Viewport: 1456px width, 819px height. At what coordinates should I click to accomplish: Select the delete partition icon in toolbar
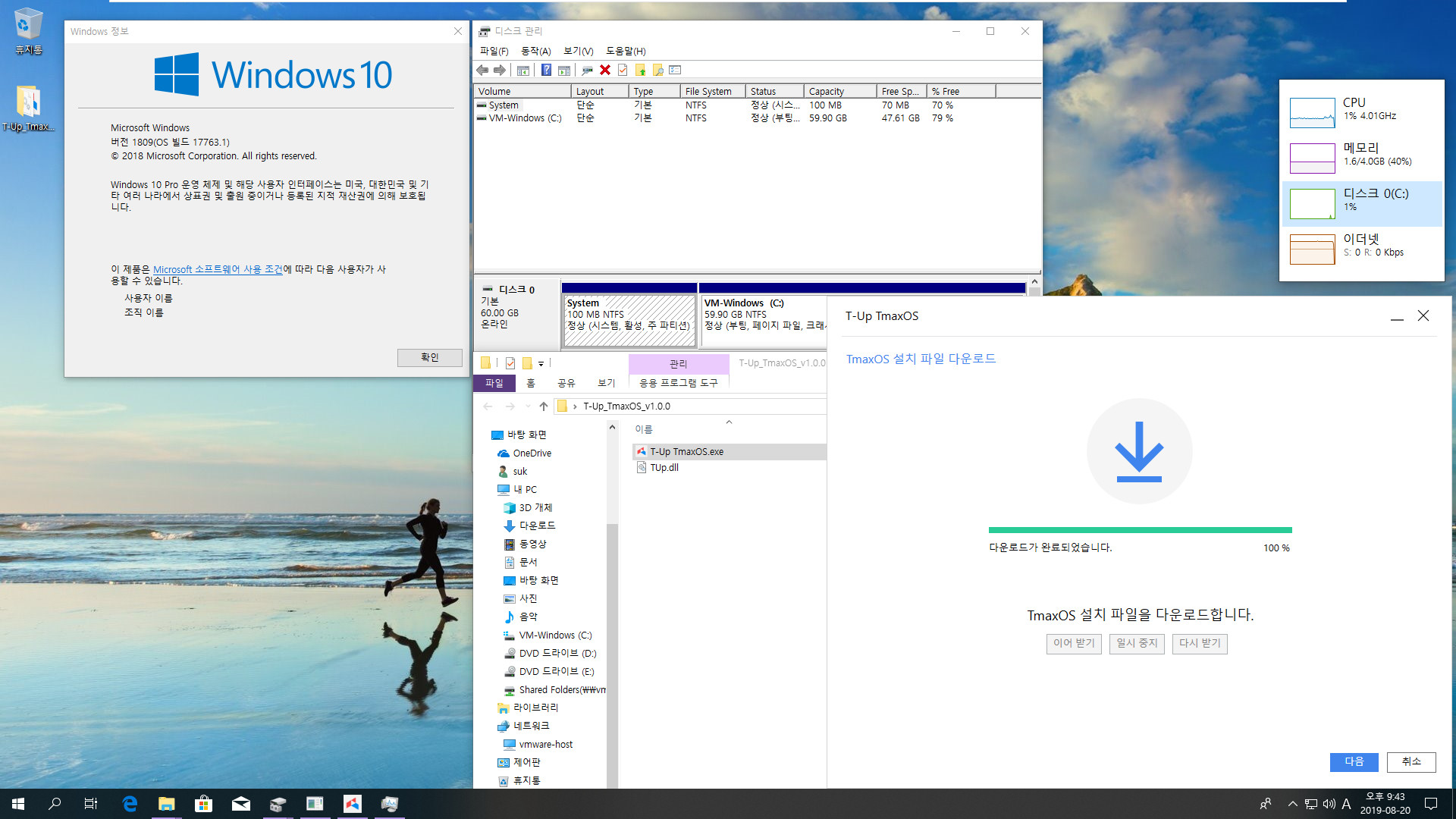point(607,69)
